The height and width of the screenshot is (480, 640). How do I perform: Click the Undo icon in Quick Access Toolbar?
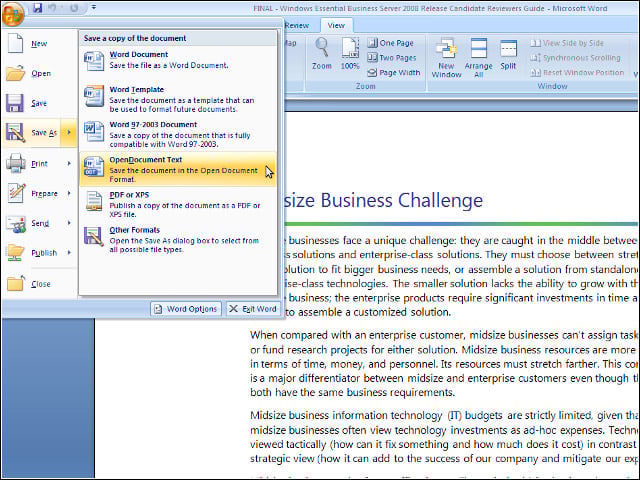[x=52, y=8]
